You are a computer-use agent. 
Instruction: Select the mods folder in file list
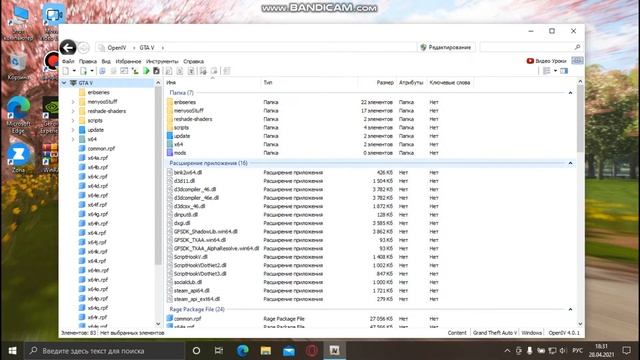[x=180, y=153]
